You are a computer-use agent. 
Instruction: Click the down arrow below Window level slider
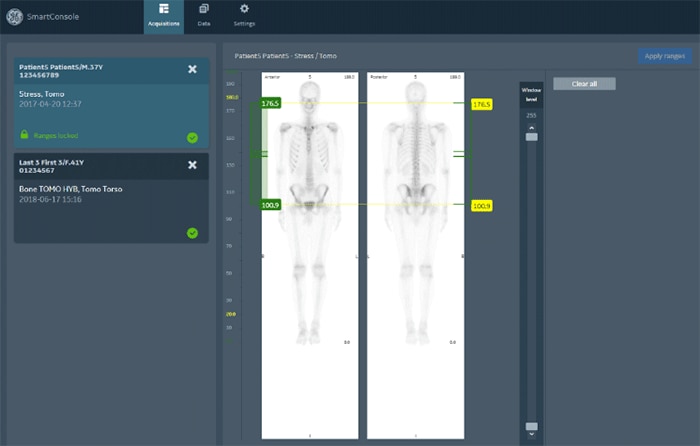(531, 435)
